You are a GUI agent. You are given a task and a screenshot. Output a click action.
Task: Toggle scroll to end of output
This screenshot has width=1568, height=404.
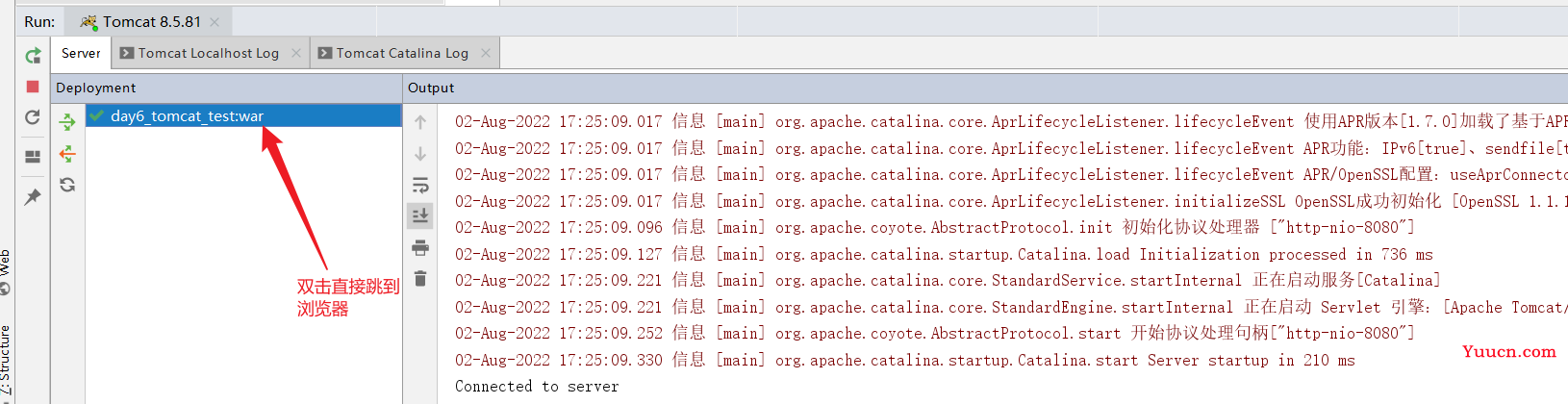(x=420, y=215)
